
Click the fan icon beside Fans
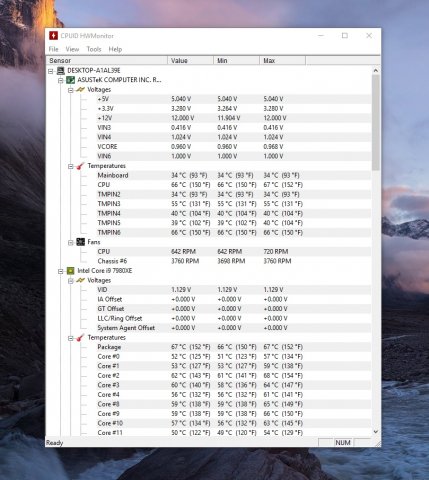click(x=80, y=242)
